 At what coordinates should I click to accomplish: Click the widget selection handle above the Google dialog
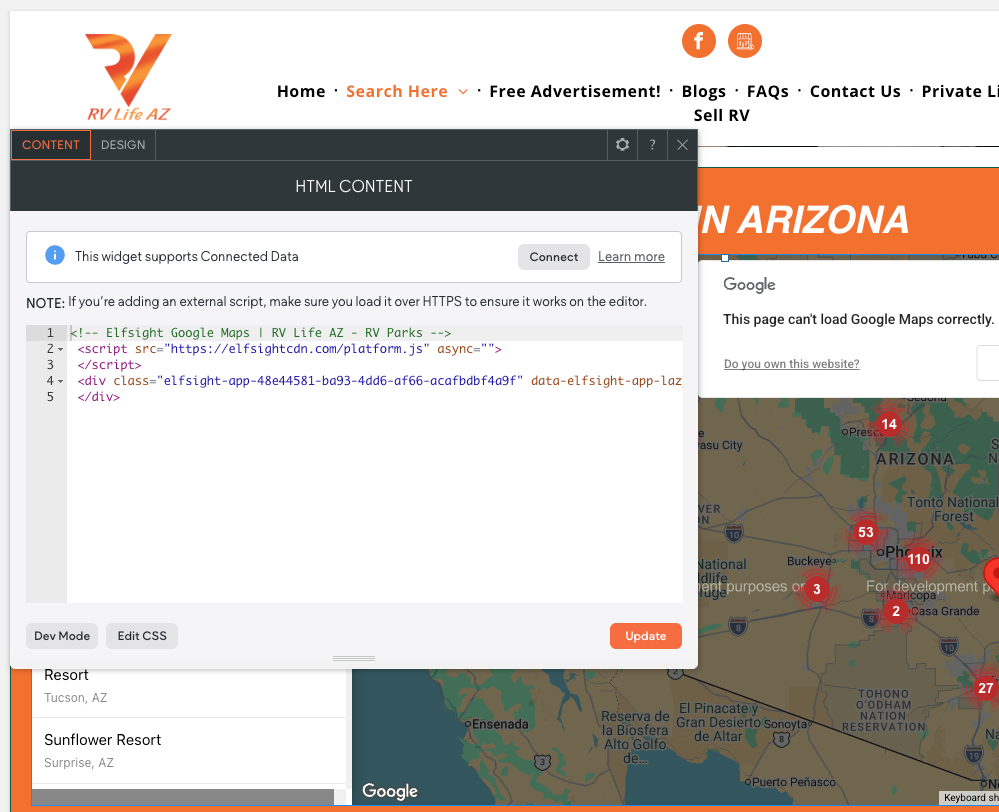pyautogui.click(x=724, y=258)
